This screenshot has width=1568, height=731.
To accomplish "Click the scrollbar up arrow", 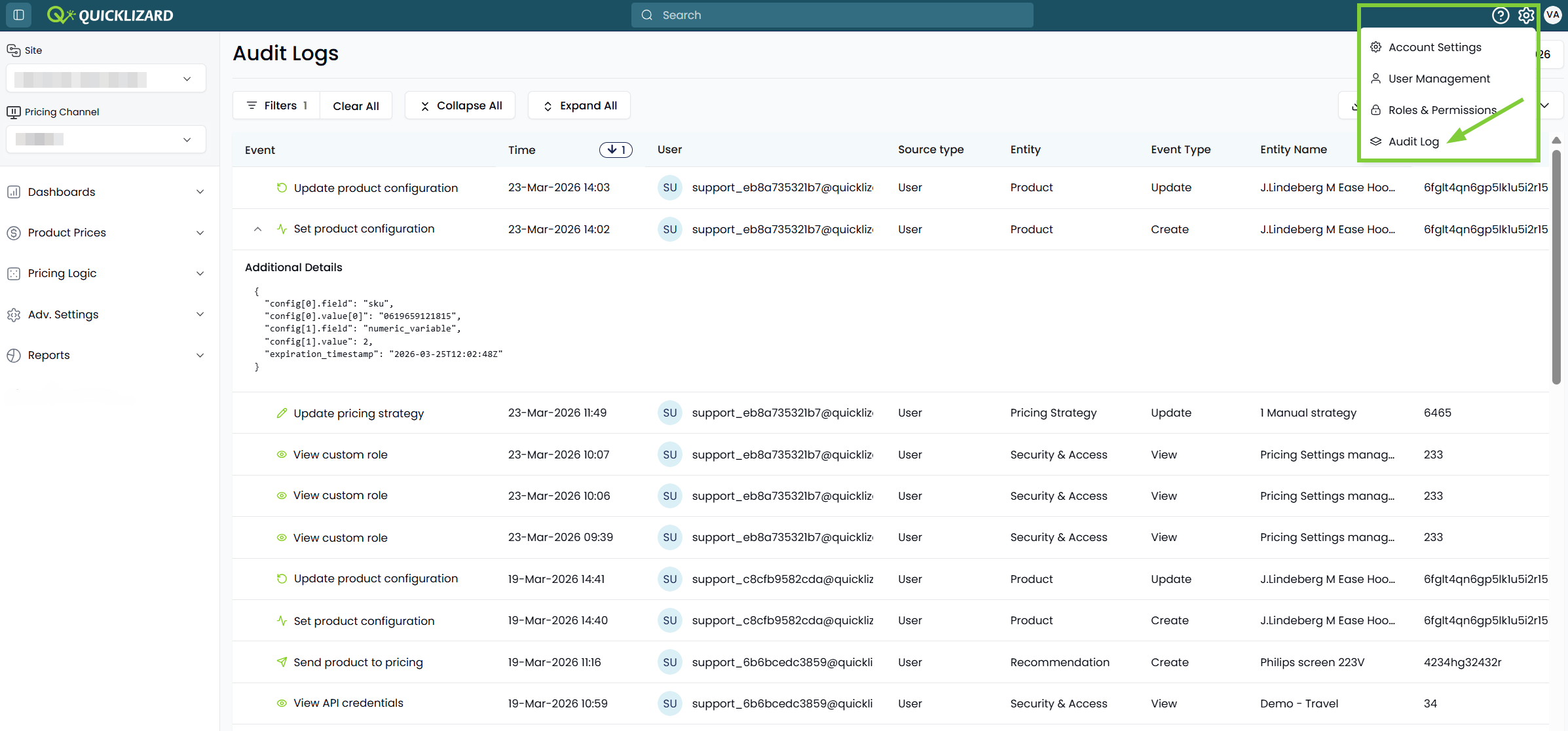I will click(1556, 140).
